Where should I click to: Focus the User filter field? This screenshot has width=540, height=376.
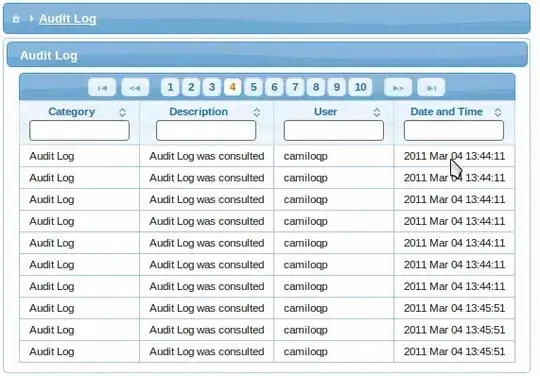coord(334,130)
